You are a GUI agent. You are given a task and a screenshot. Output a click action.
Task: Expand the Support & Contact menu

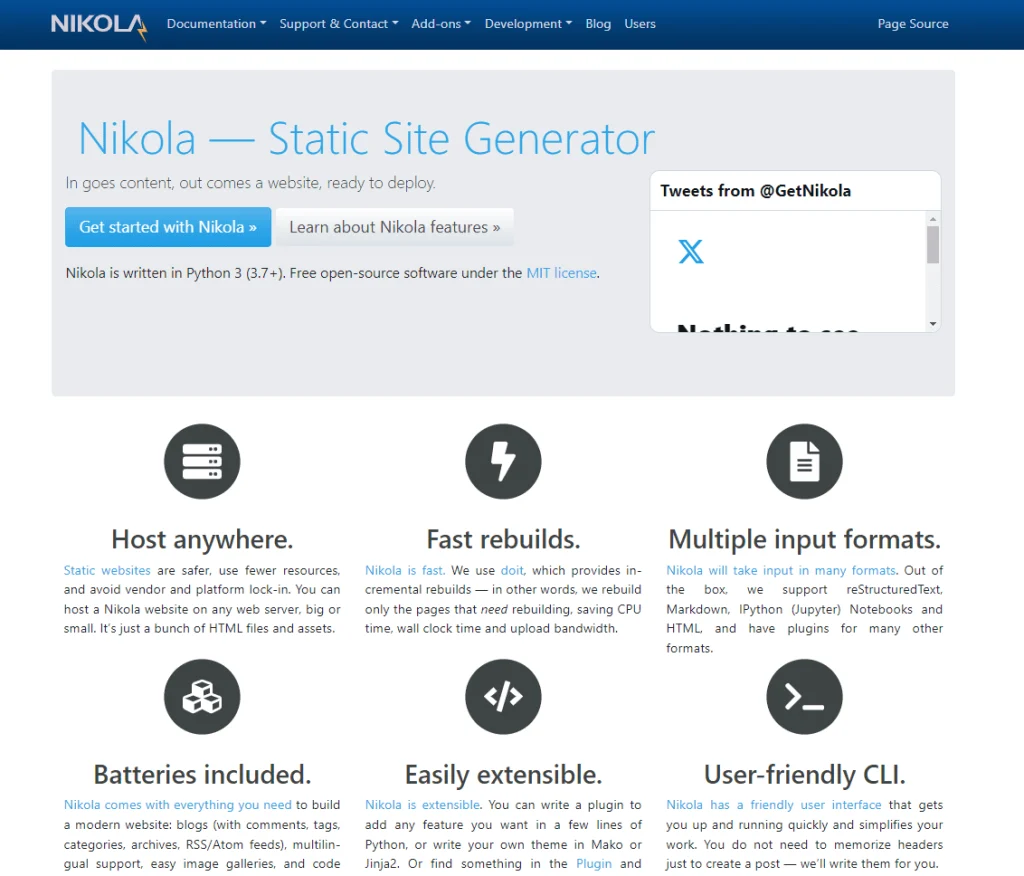point(338,24)
